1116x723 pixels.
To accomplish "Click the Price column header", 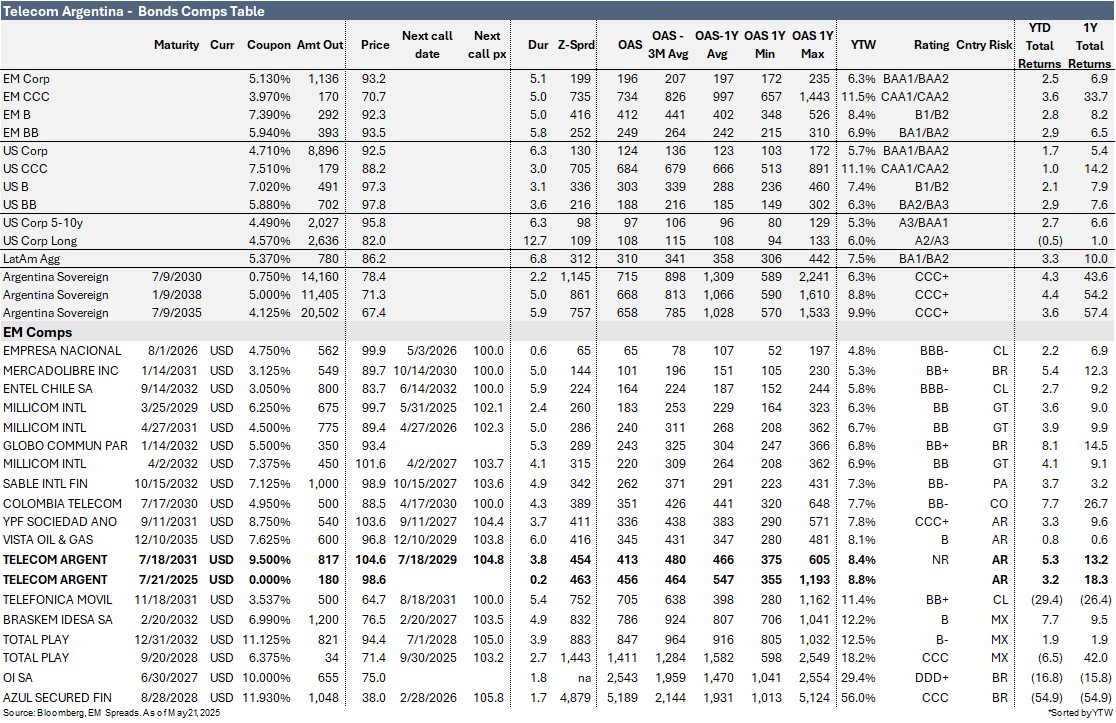I will (375, 45).
